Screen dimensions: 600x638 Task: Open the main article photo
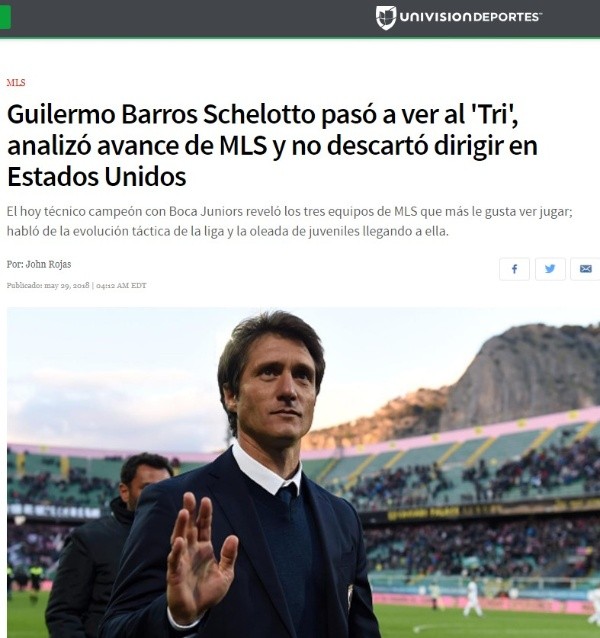(303, 472)
